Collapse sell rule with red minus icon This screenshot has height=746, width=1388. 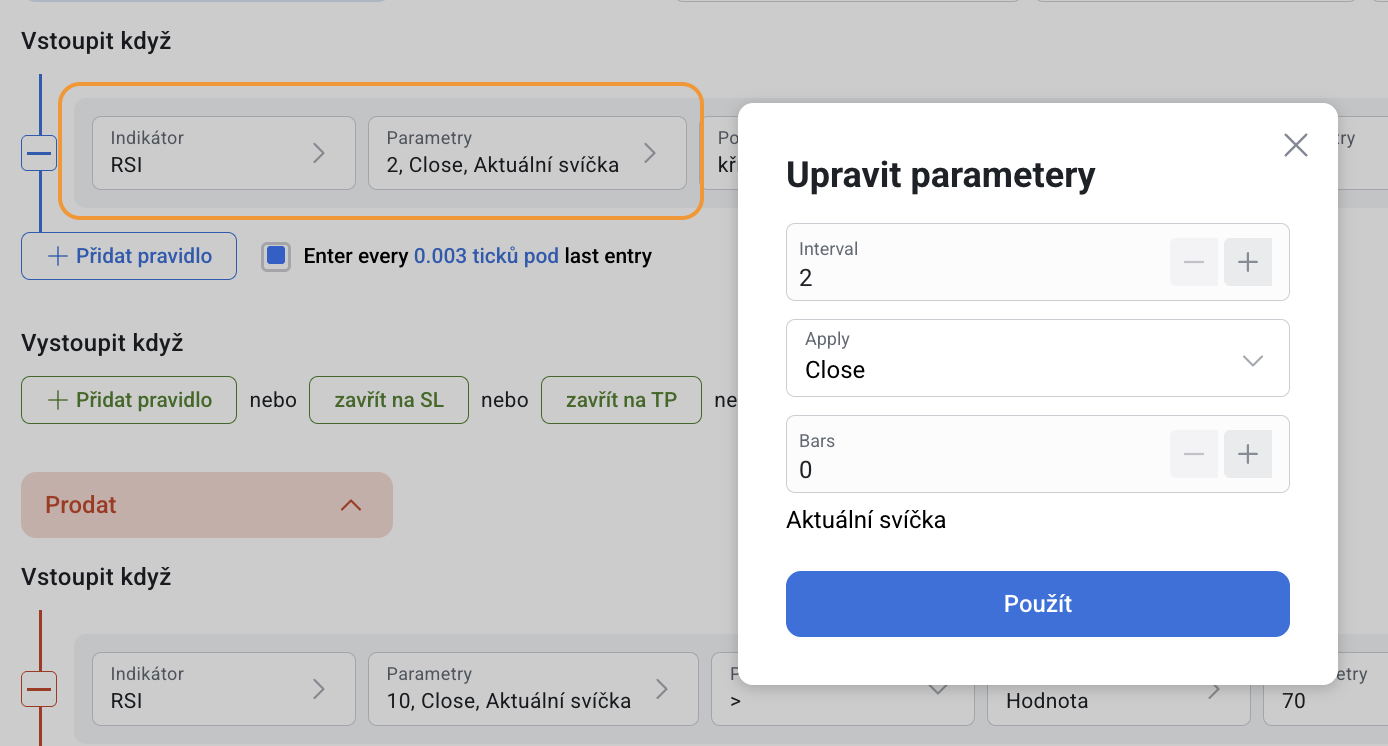click(x=39, y=689)
